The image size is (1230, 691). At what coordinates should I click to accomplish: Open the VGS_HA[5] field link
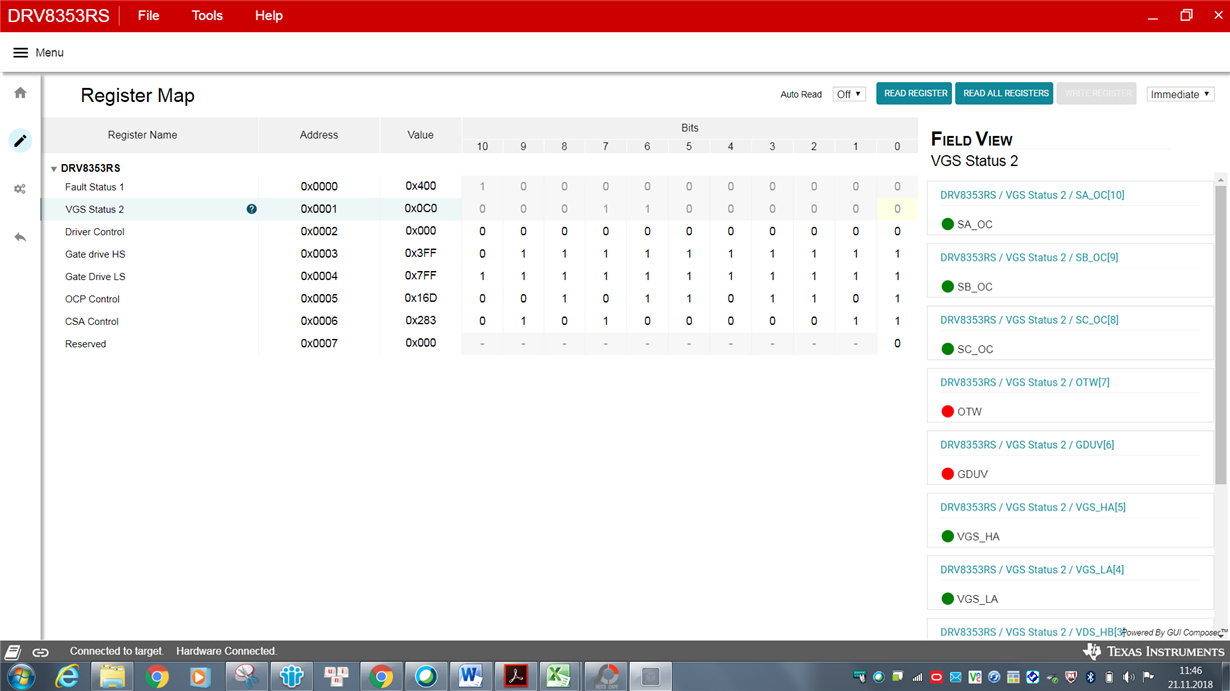(1033, 508)
